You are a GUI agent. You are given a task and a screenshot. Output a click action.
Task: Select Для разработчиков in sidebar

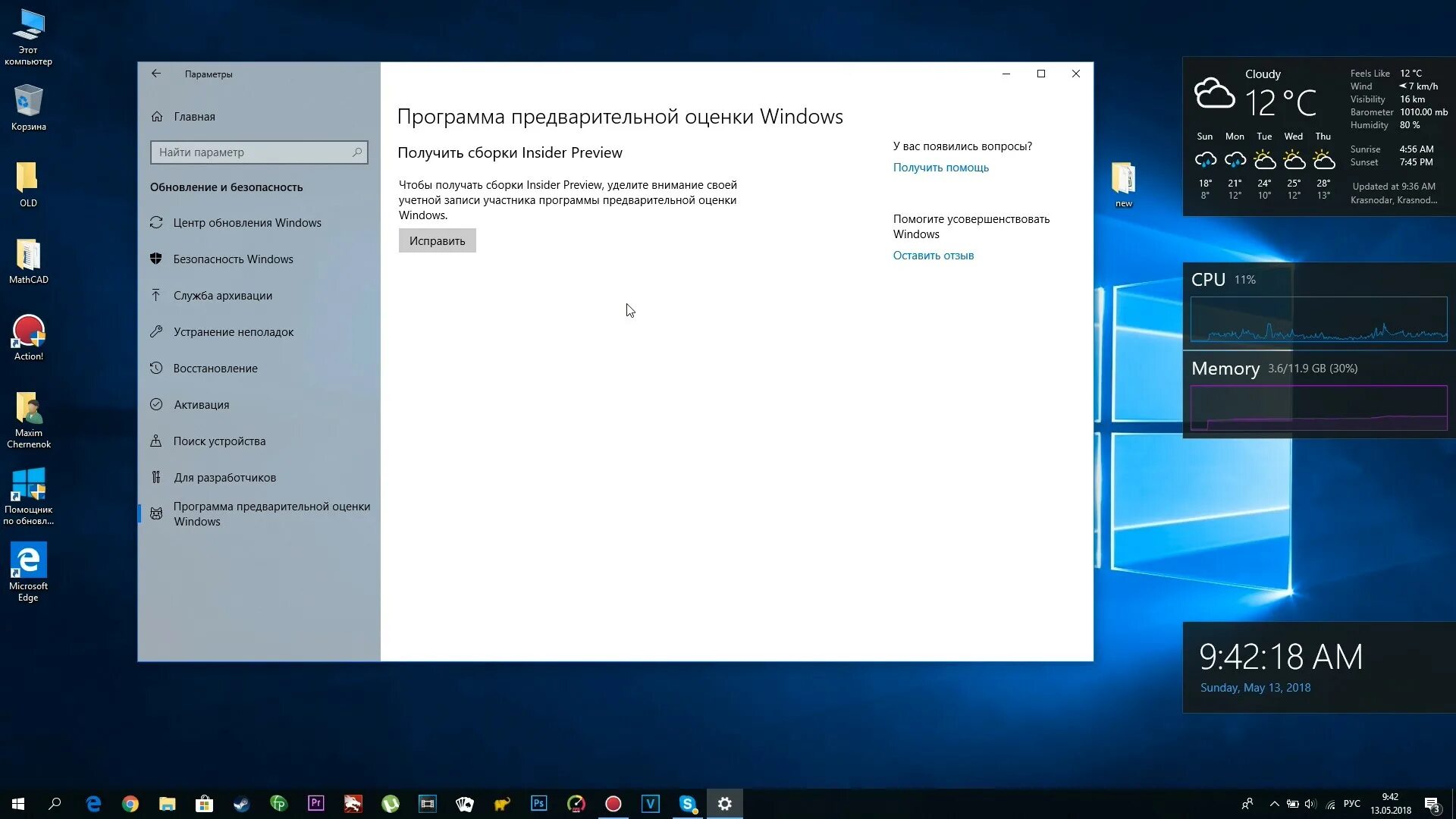(x=224, y=478)
